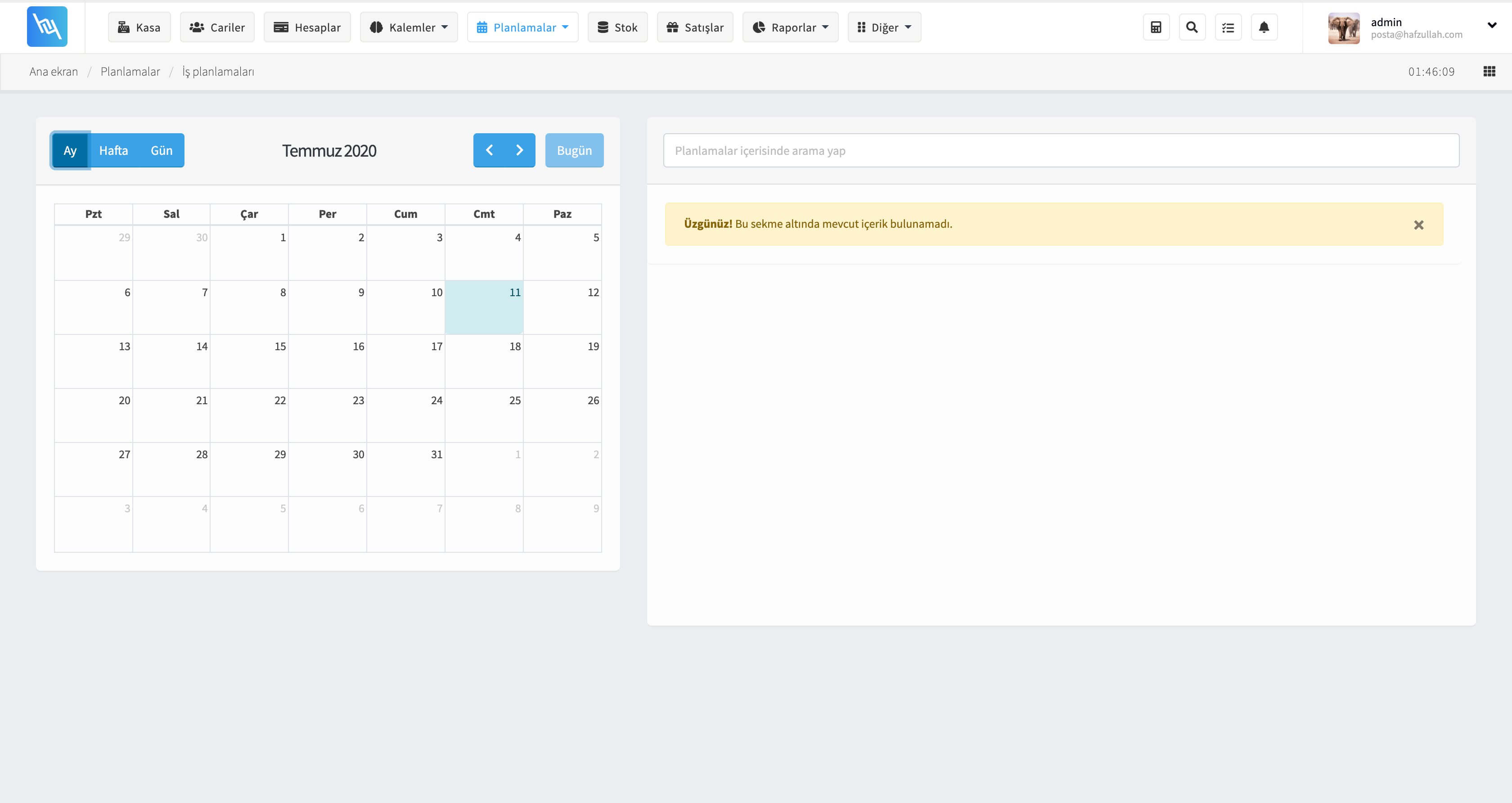
Task: Click the magnifying glass search icon
Action: click(1192, 27)
